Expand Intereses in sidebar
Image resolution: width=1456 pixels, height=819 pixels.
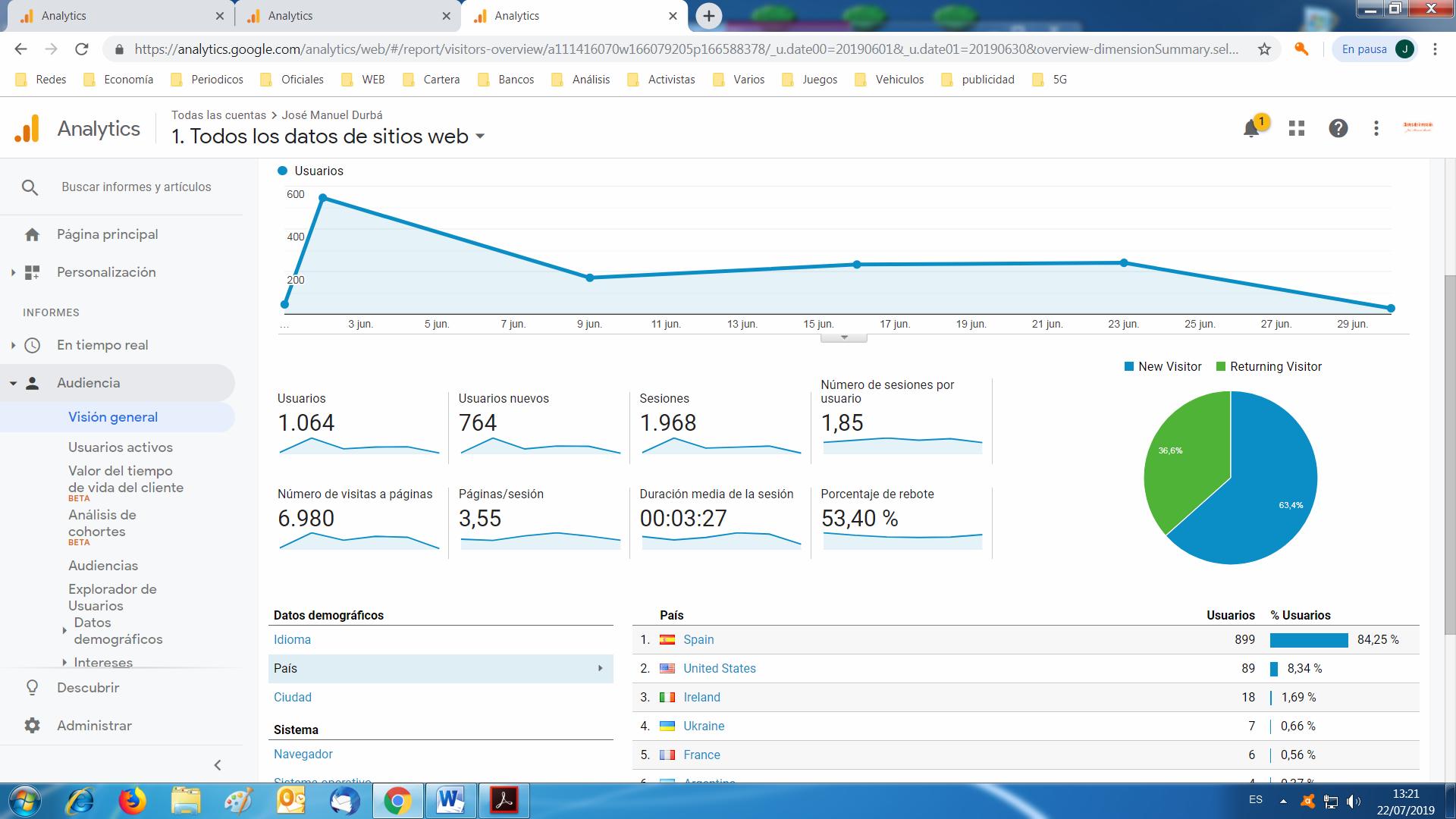click(64, 663)
